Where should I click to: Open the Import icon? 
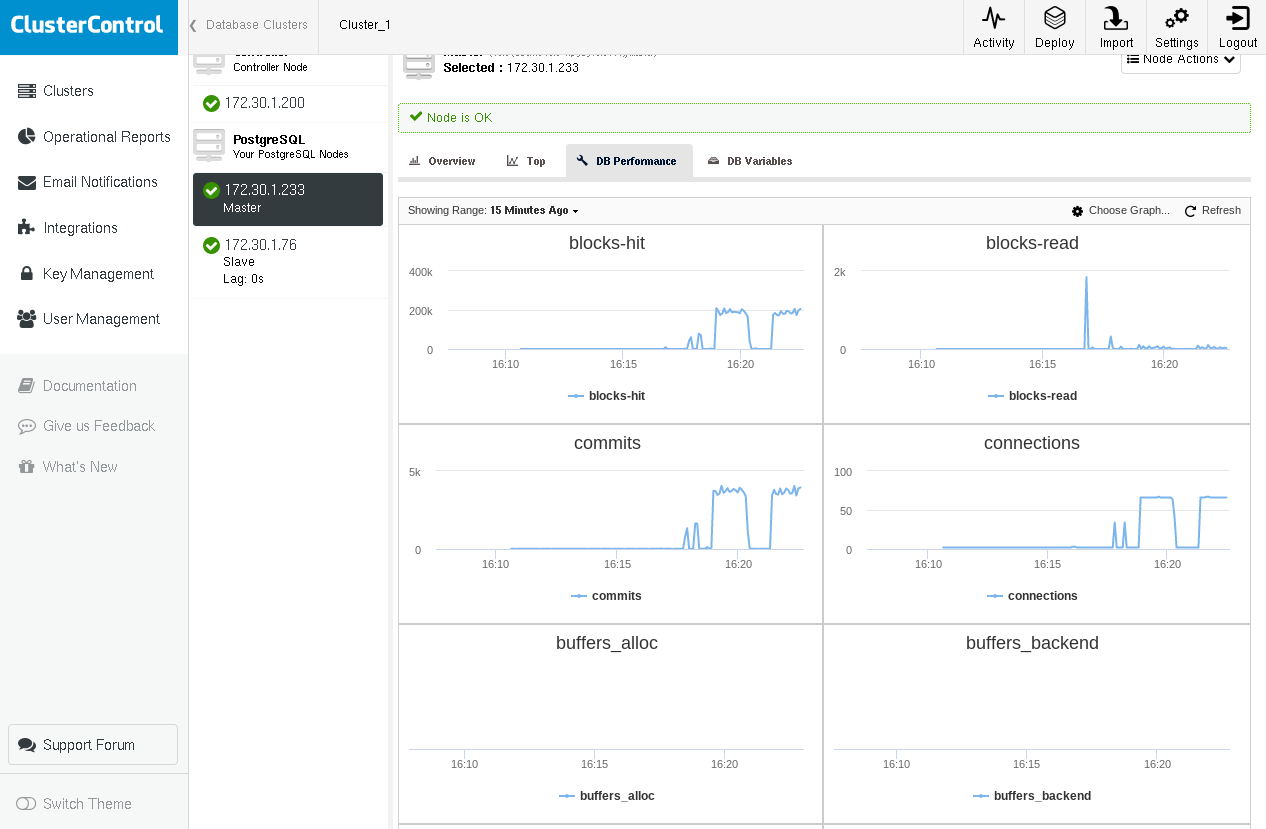pyautogui.click(x=1116, y=27)
